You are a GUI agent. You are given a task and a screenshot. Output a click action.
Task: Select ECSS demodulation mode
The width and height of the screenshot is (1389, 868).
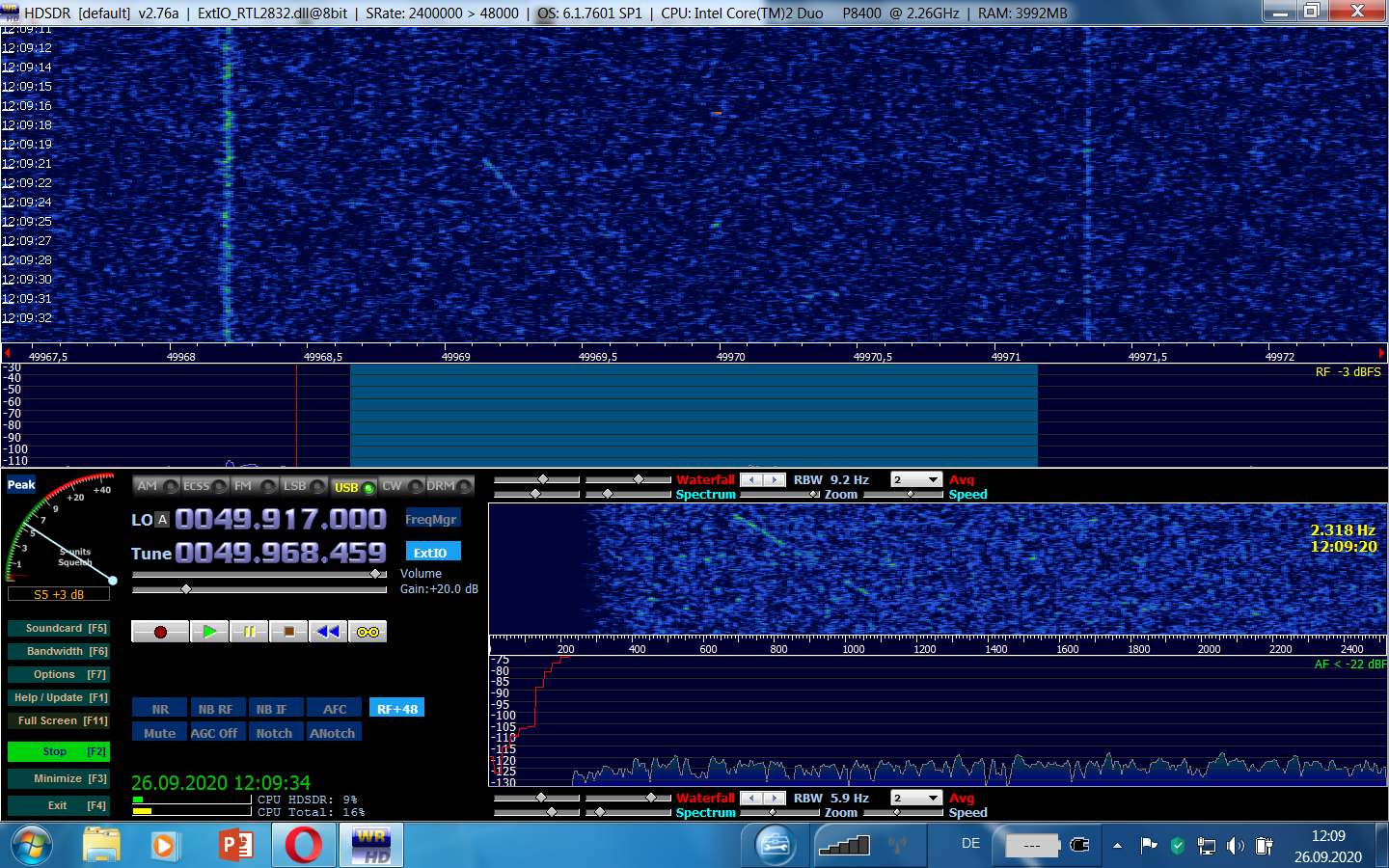coord(205,486)
